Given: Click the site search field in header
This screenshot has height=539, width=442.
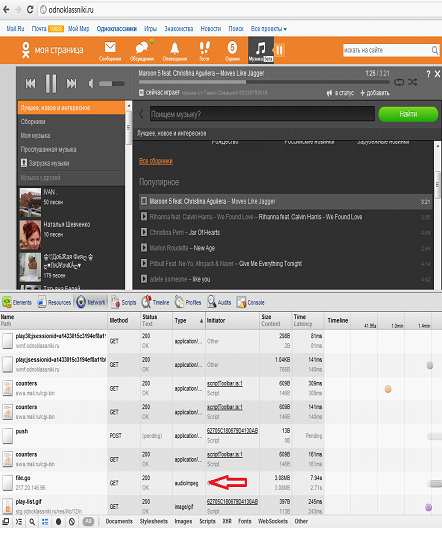Looking at the screenshot, I should pyautogui.click(x=387, y=51).
